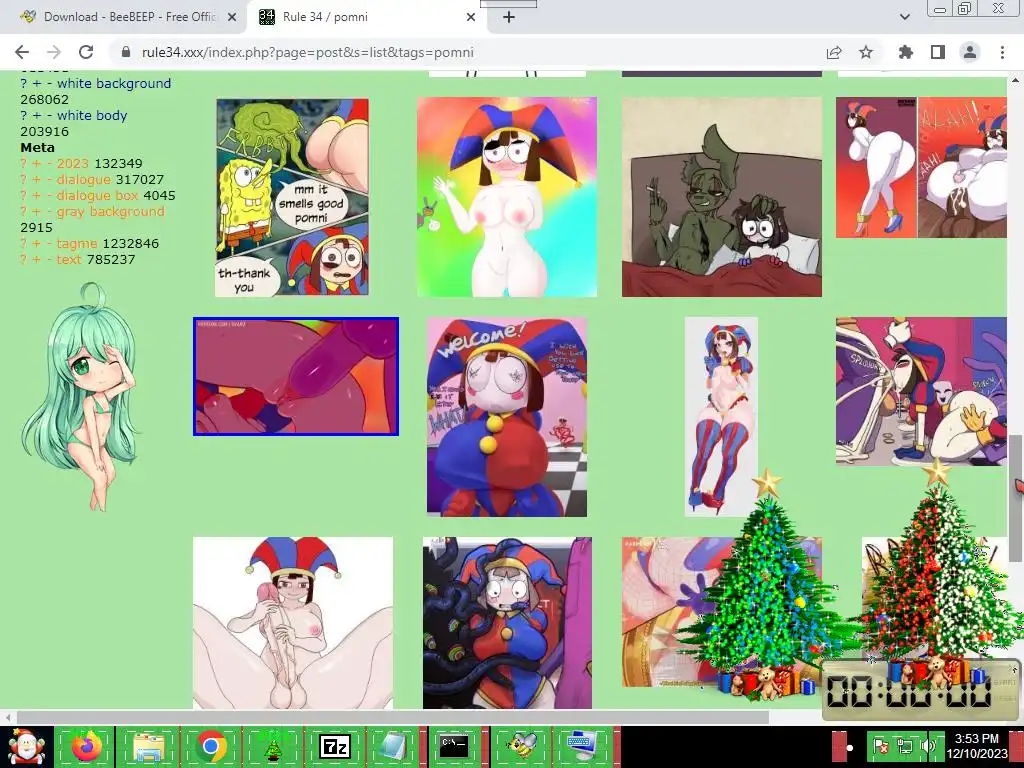Open the Santa Start button

(26, 746)
